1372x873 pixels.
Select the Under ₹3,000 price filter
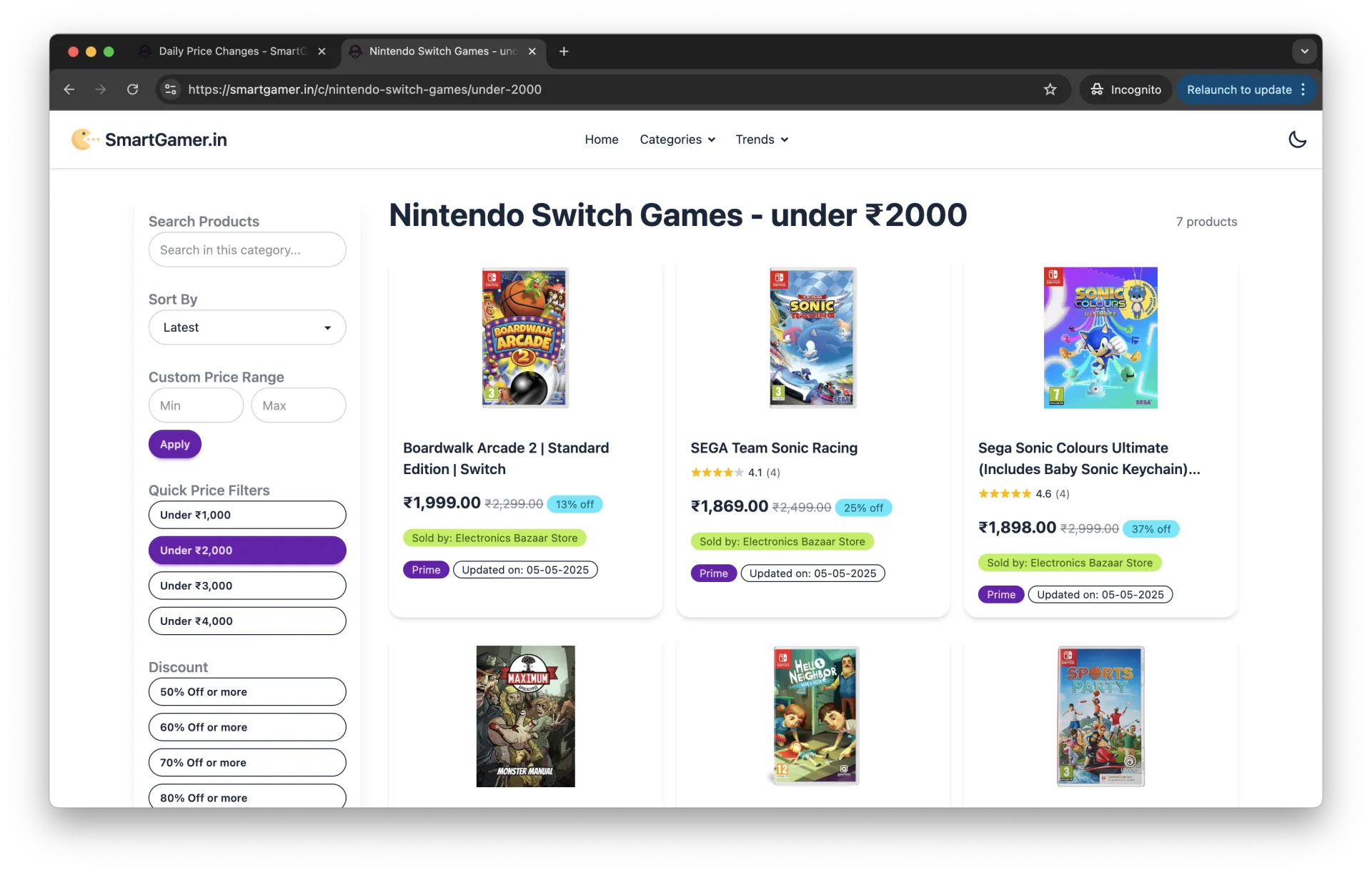coord(247,586)
